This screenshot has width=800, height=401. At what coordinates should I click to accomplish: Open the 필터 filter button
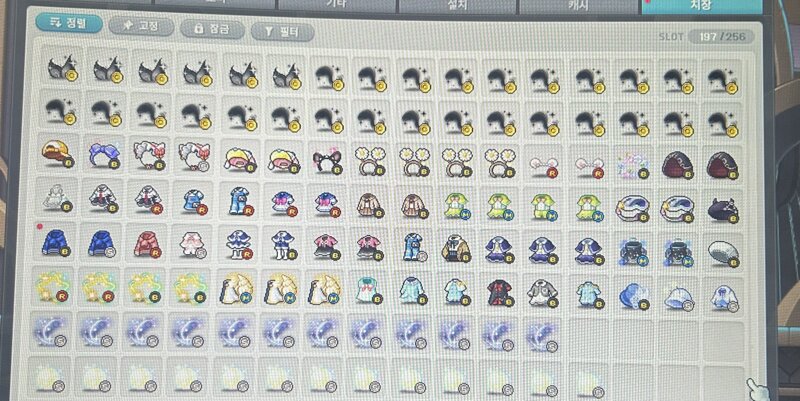coord(282,32)
